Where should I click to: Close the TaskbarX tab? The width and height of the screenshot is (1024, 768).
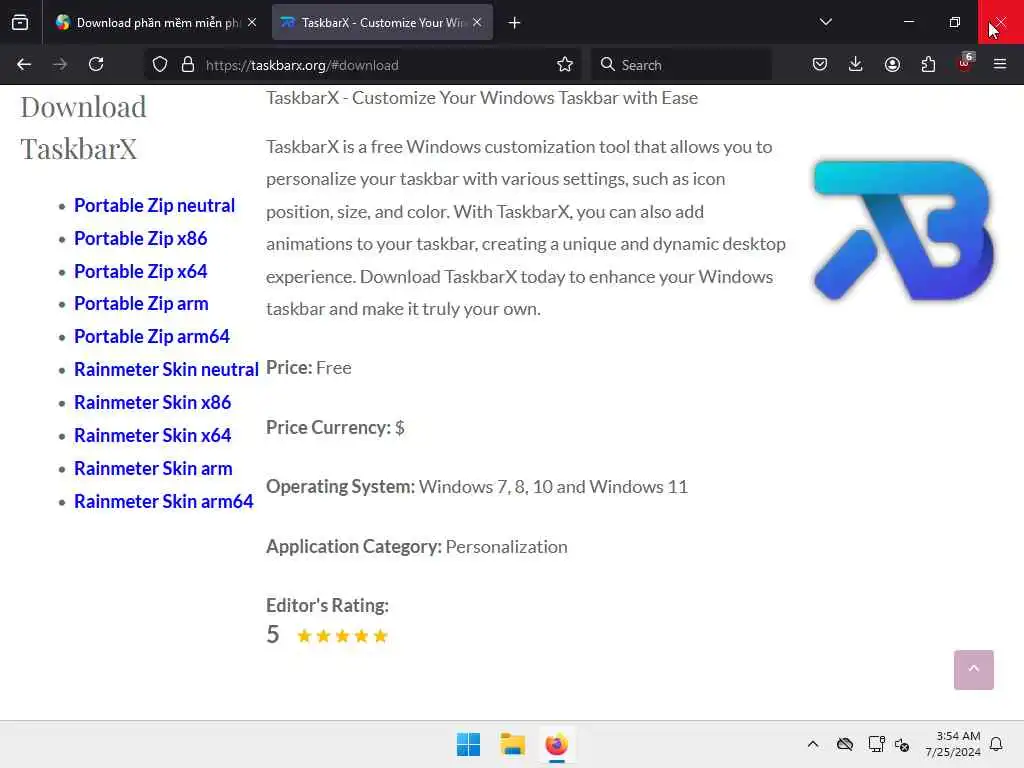(x=477, y=22)
